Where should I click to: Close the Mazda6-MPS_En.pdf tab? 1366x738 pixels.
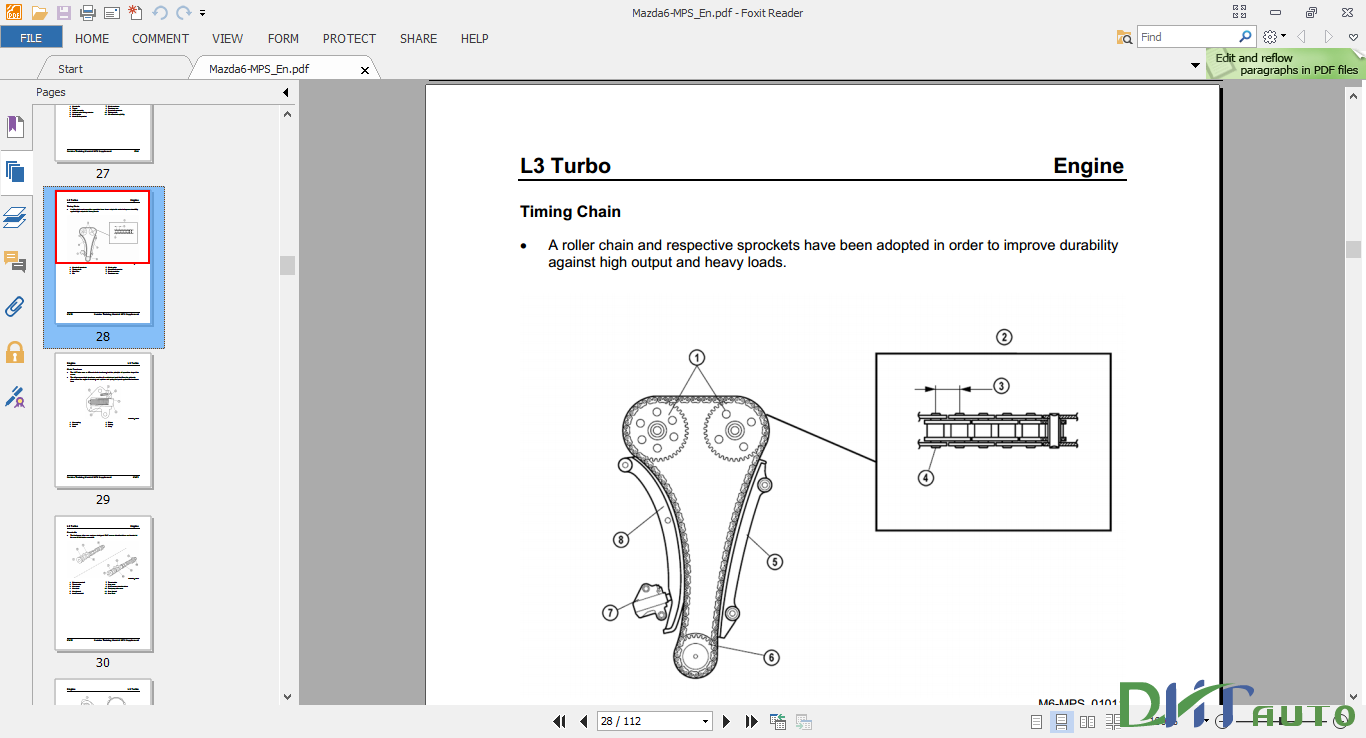click(x=365, y=70)
